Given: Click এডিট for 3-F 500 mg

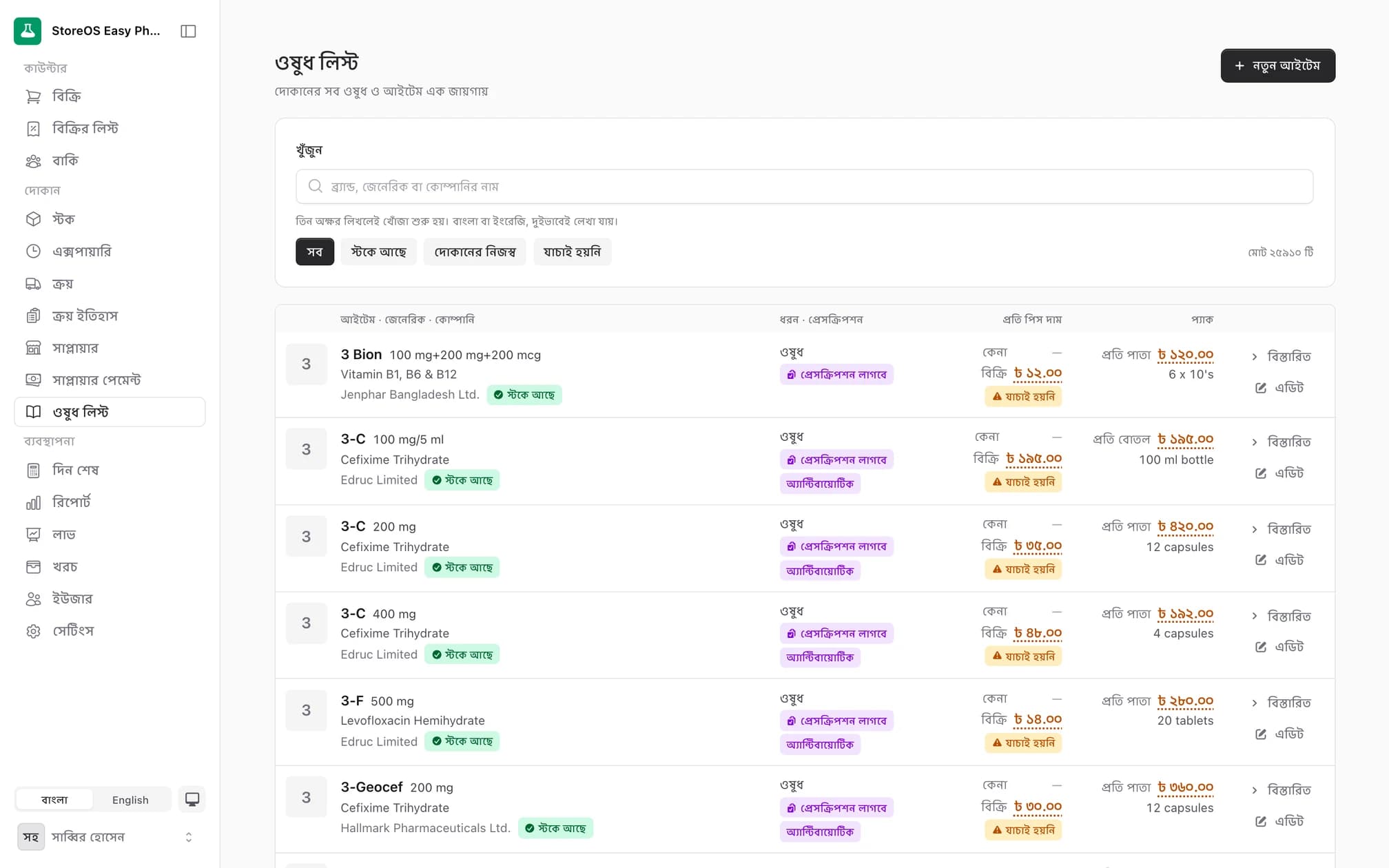Looking at the screenshot, I should pos(1280,734).
